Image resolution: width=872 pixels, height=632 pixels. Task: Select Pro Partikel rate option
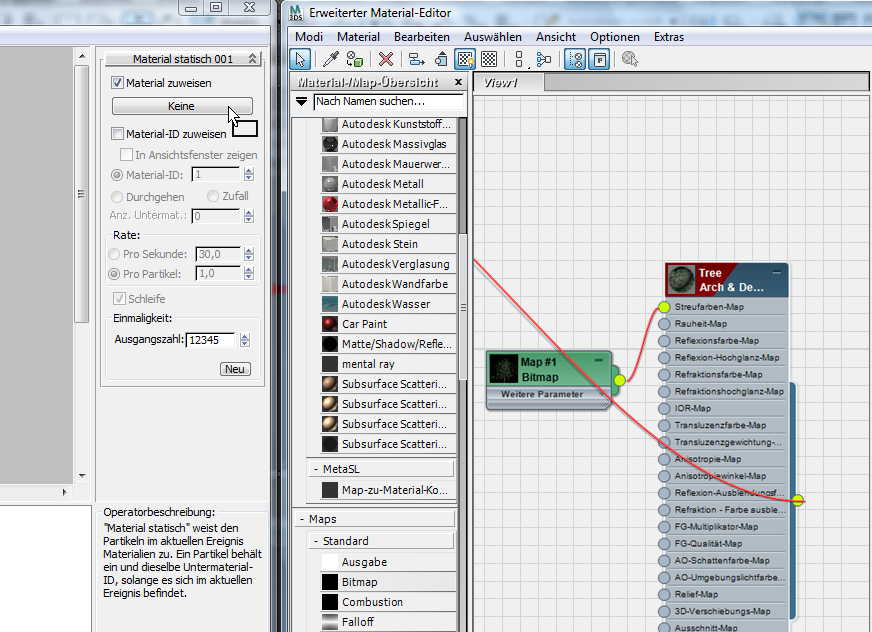coord(114,274)
